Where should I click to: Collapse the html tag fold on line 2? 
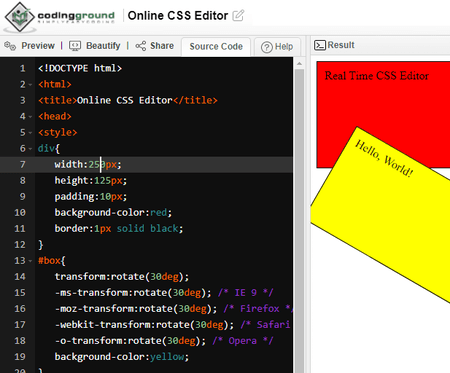click(x=30, y=85)
